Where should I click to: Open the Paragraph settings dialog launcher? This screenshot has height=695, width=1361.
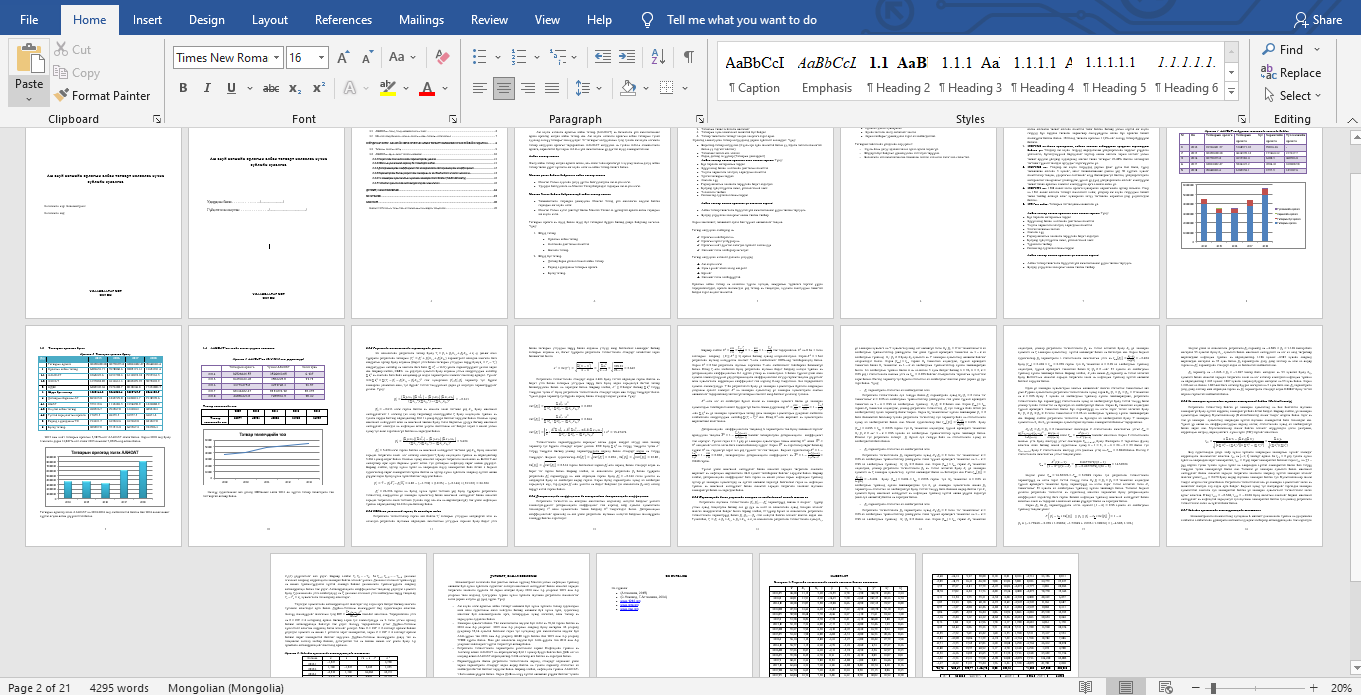(x=702, y=119)
